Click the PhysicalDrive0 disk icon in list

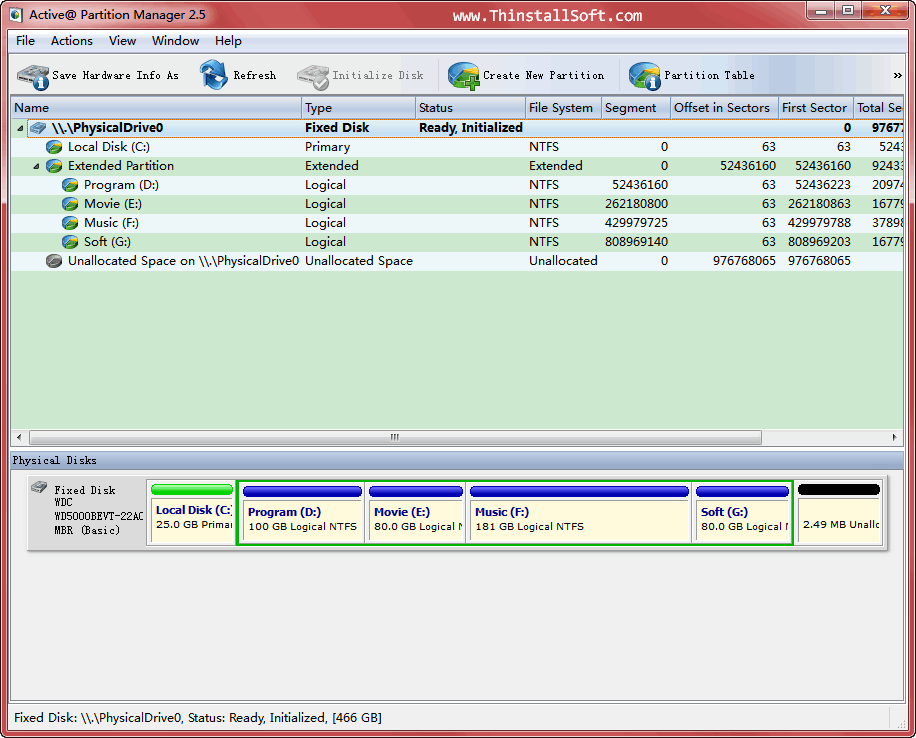(x=39, y=127)
